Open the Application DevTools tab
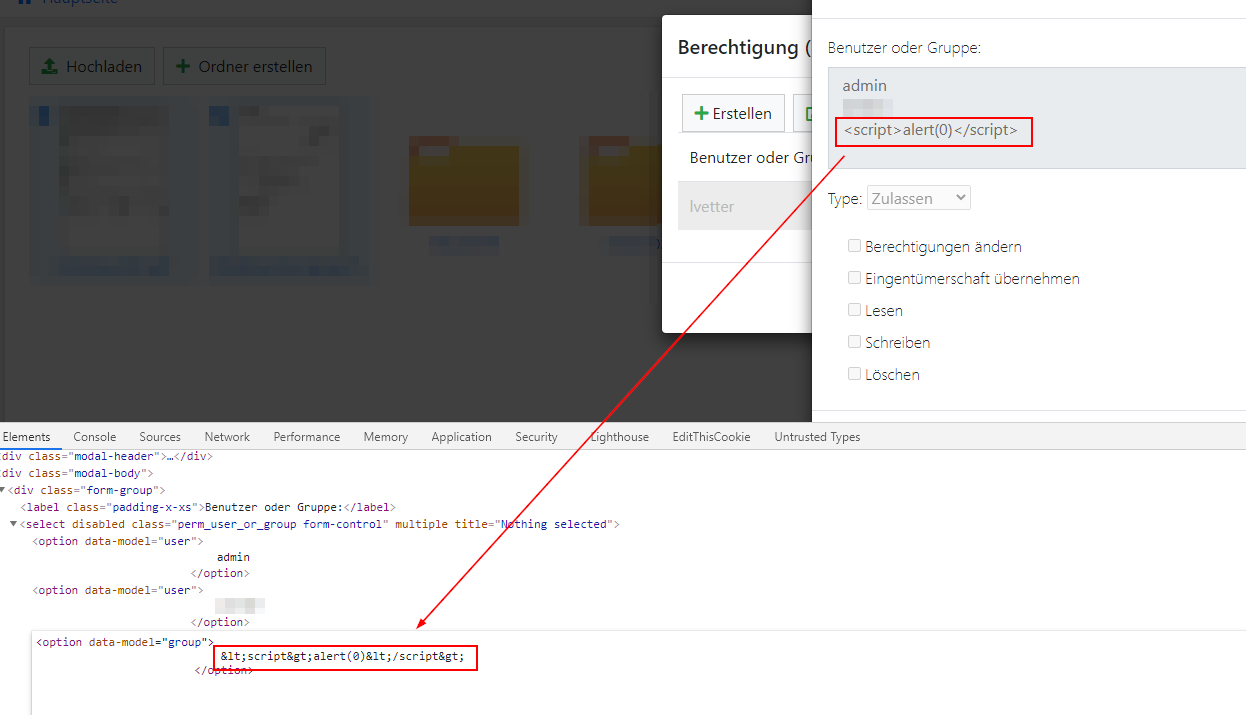Screen dimensions: 1246x715 (461, 437)
